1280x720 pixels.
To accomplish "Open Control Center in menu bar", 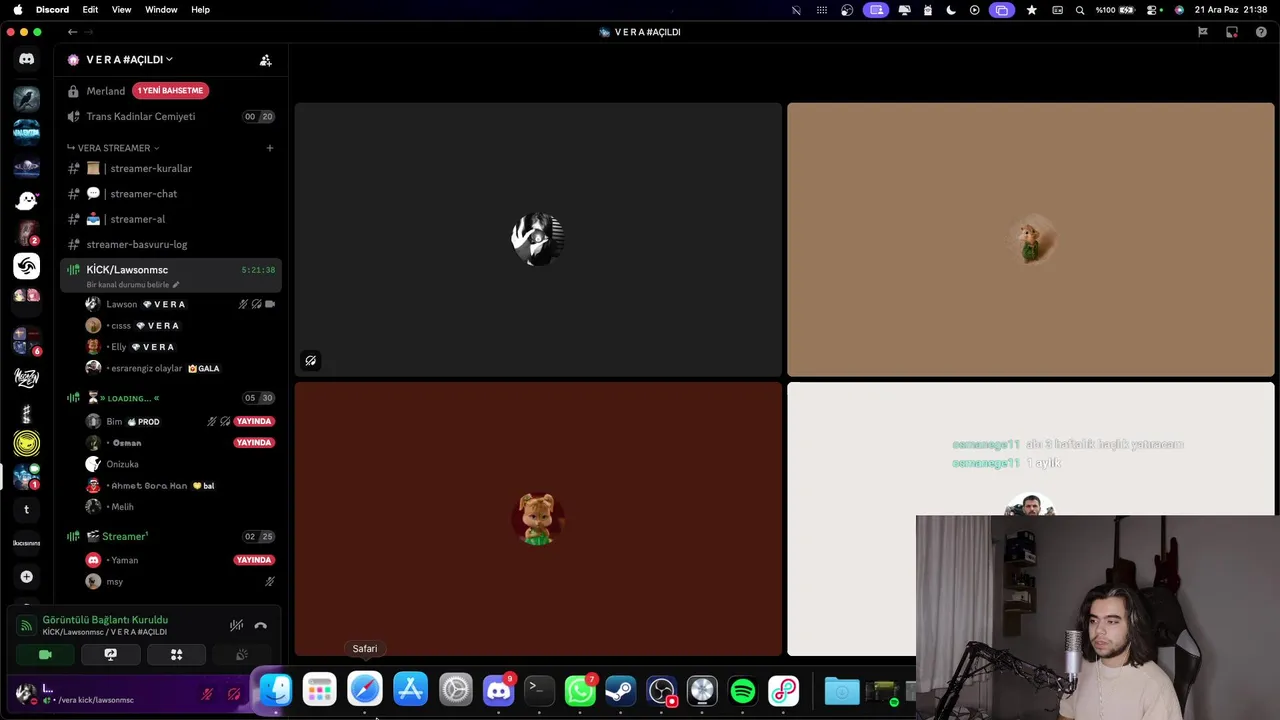I will pos(1152,10).
